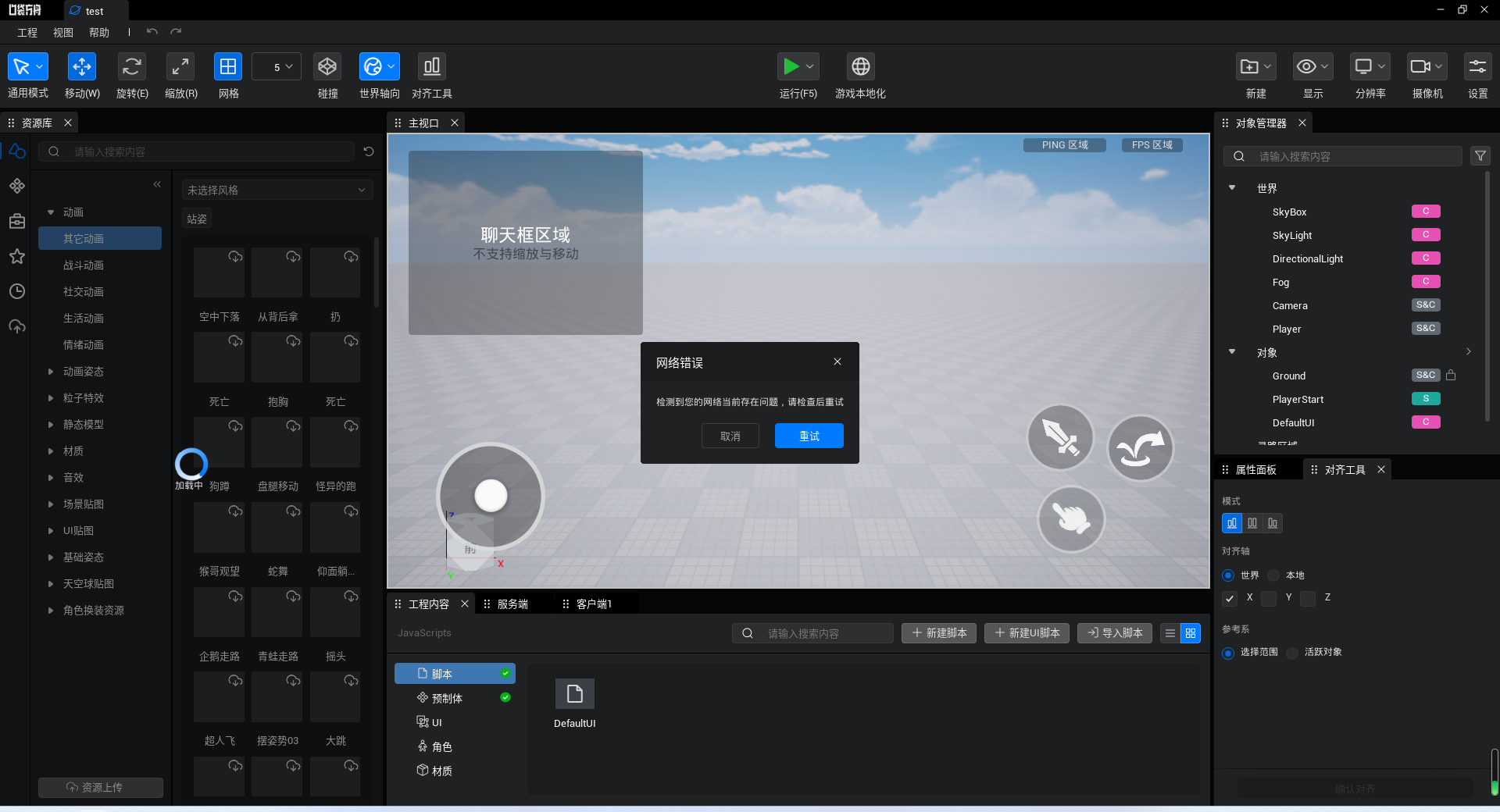Switch to the 属性面板 tab
Screen dimensions: 1500x812
(1255, 470)
